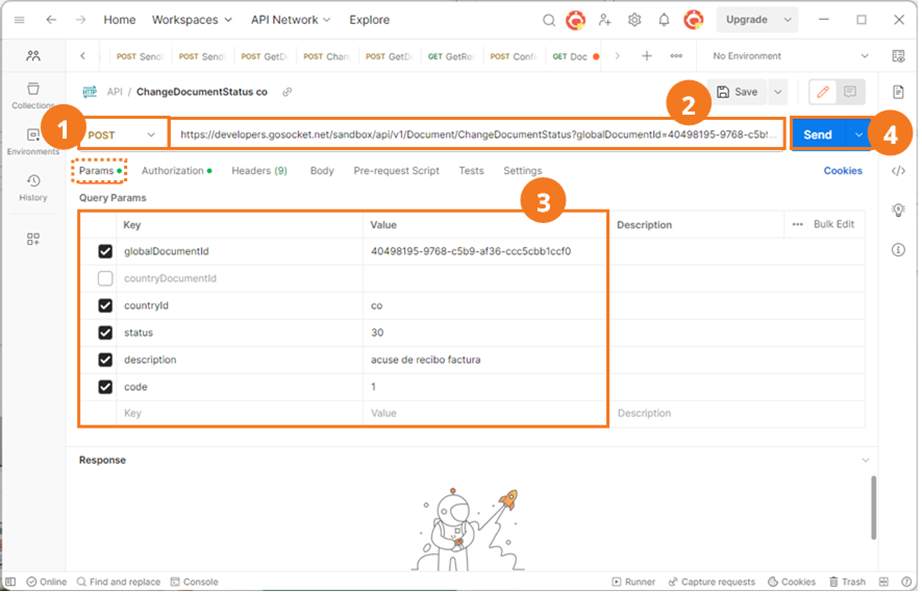Click the Send button
The width and height of the screenshot is (922, 592).
[x=818, y=135]
